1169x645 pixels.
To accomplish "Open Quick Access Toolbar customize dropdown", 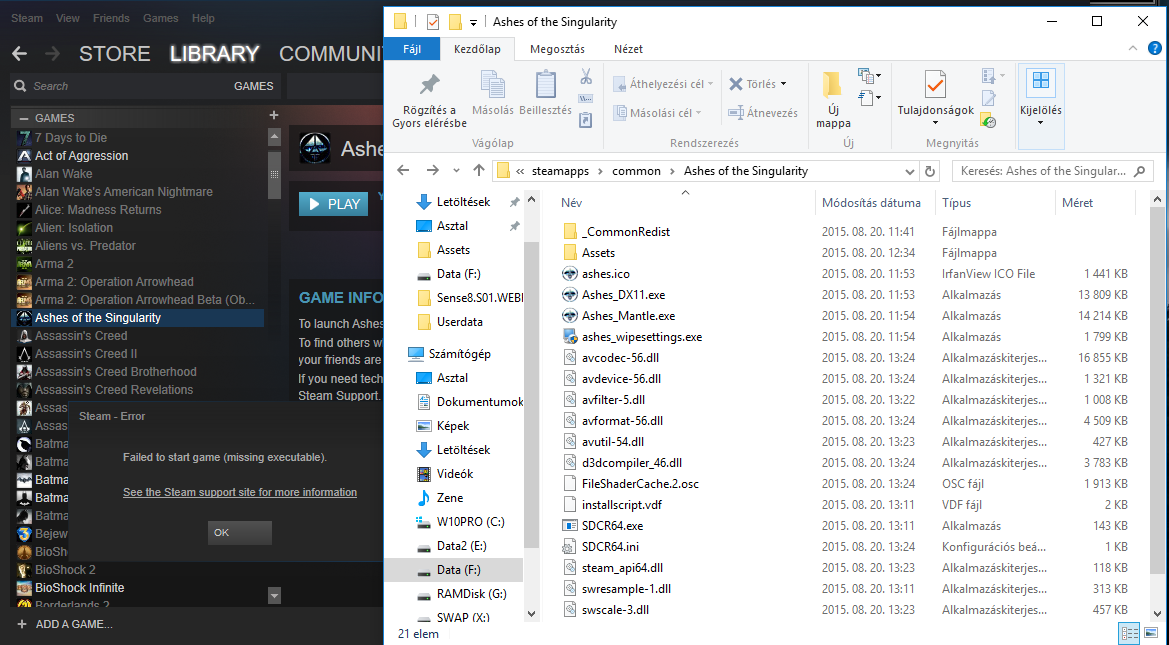I will click(473, 23).
